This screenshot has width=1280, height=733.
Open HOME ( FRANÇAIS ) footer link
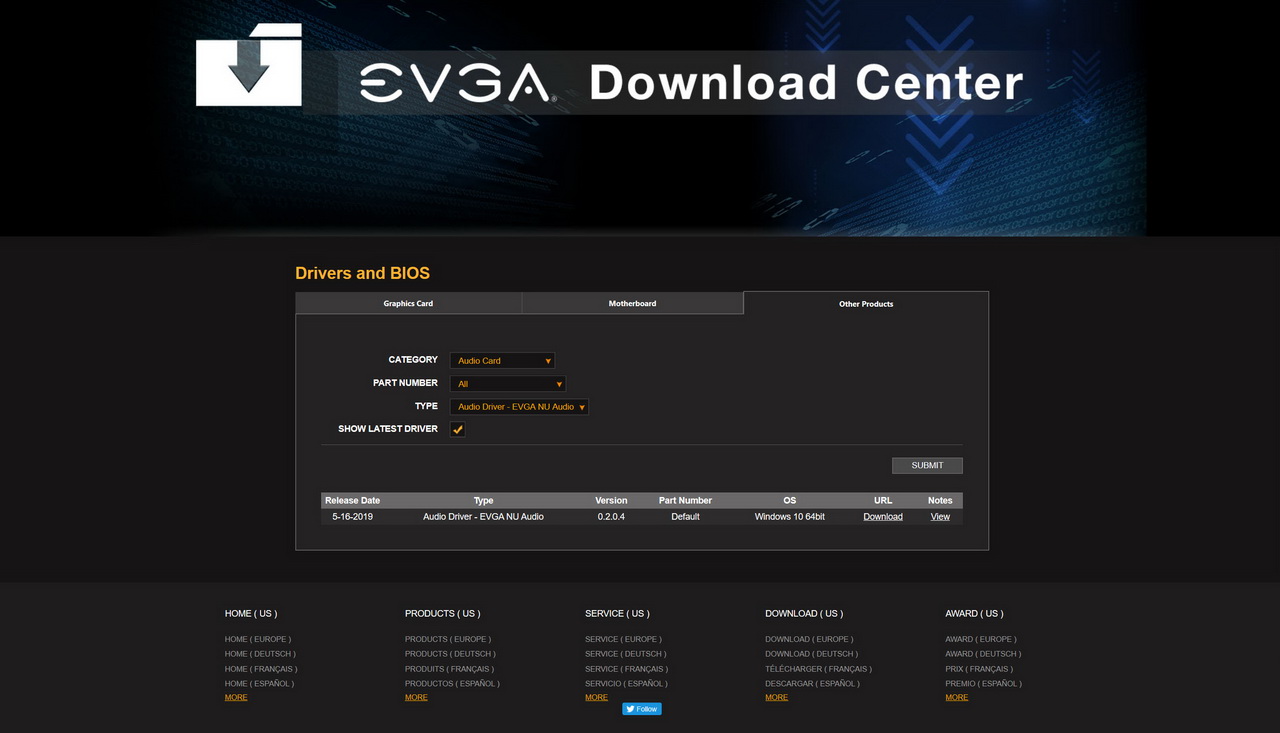[261, 669]
